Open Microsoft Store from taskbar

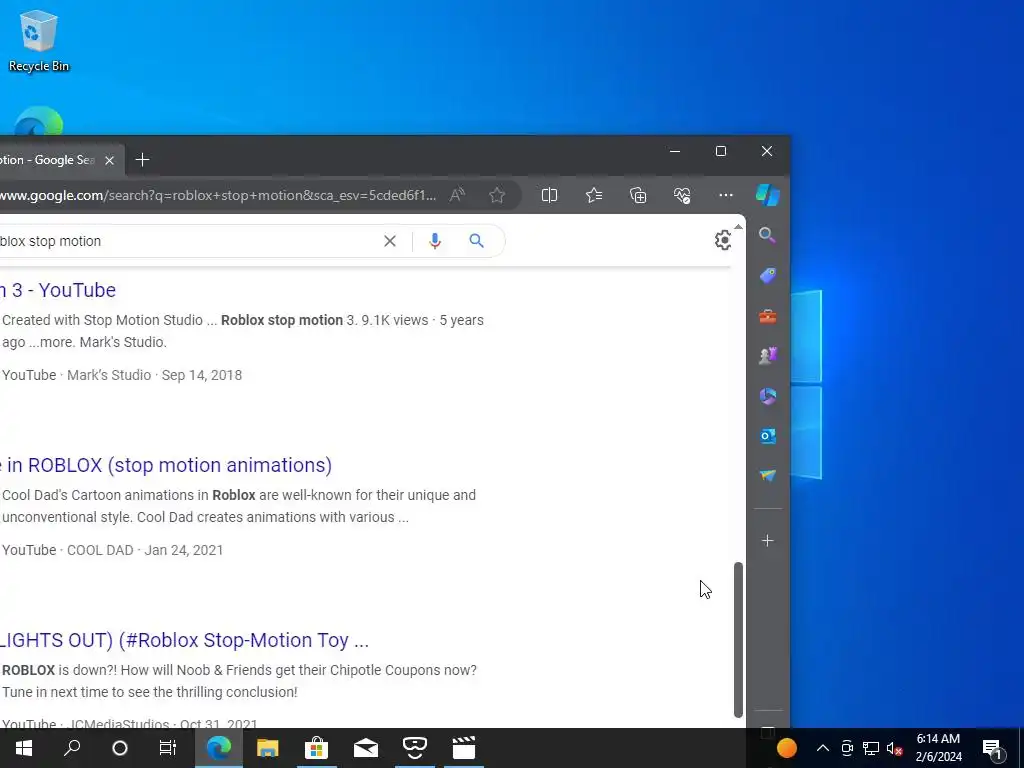click(317, 748)
